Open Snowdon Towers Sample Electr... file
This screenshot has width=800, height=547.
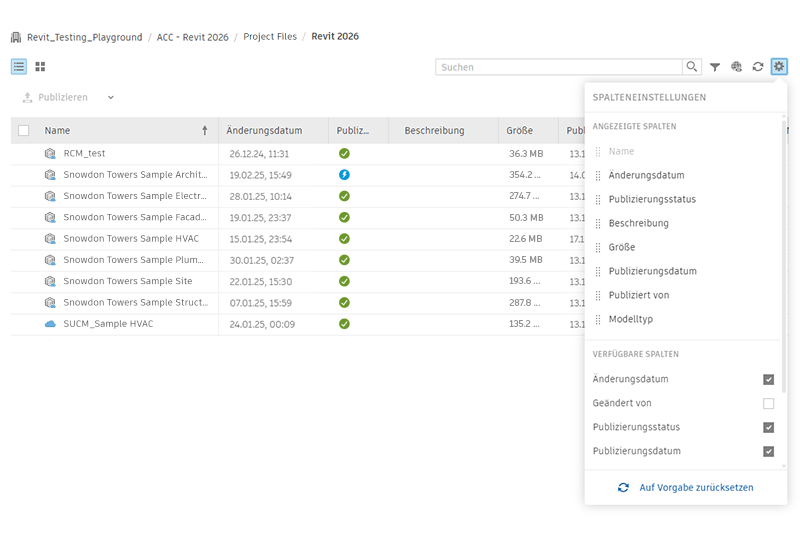tap(135, 196)
